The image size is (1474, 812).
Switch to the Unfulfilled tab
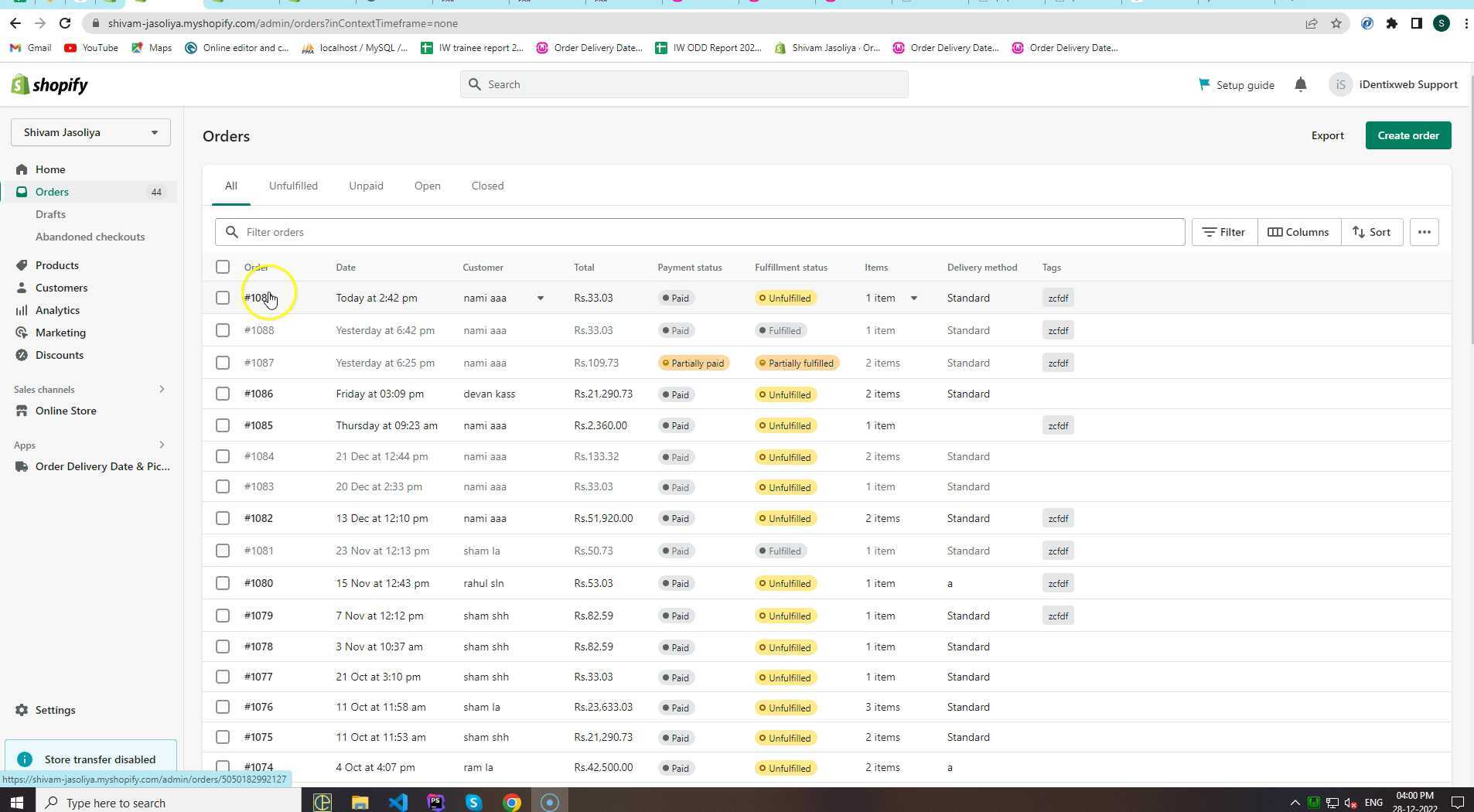(293, 186)
